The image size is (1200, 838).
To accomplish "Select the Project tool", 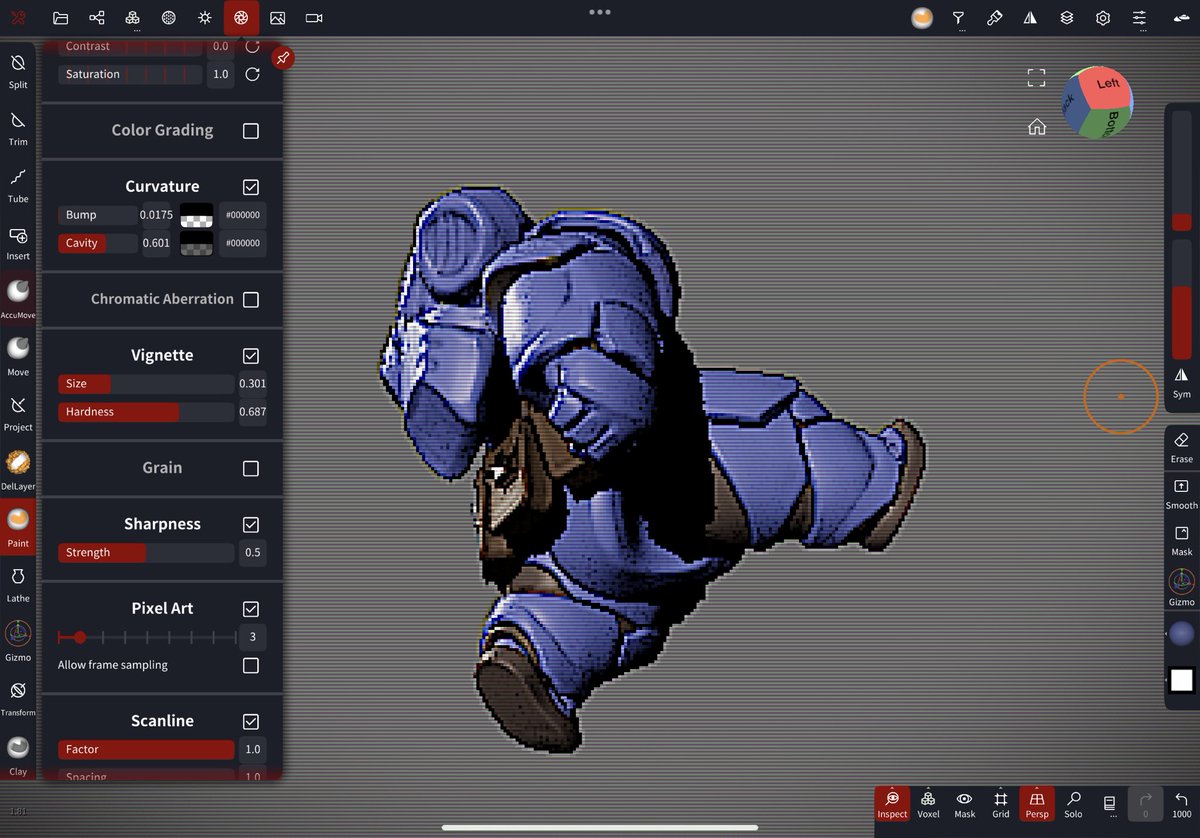I will click(x=18, y=413).
